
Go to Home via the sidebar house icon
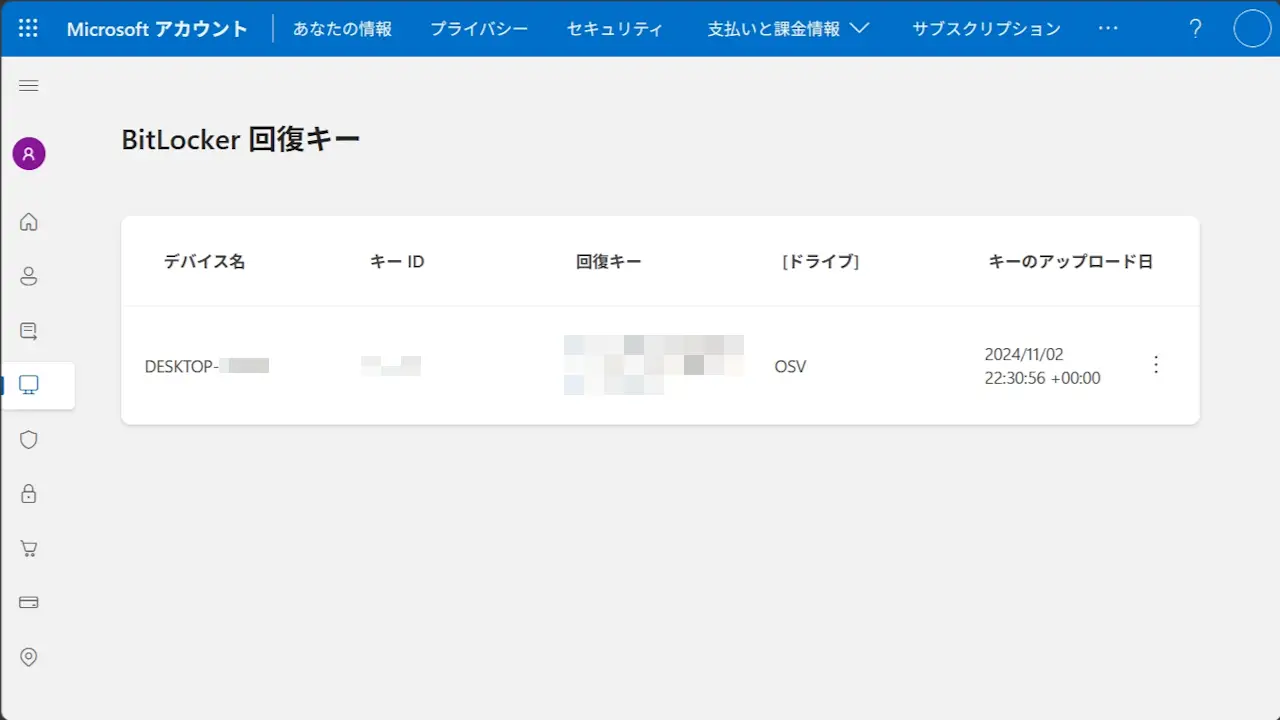(29, 222)
